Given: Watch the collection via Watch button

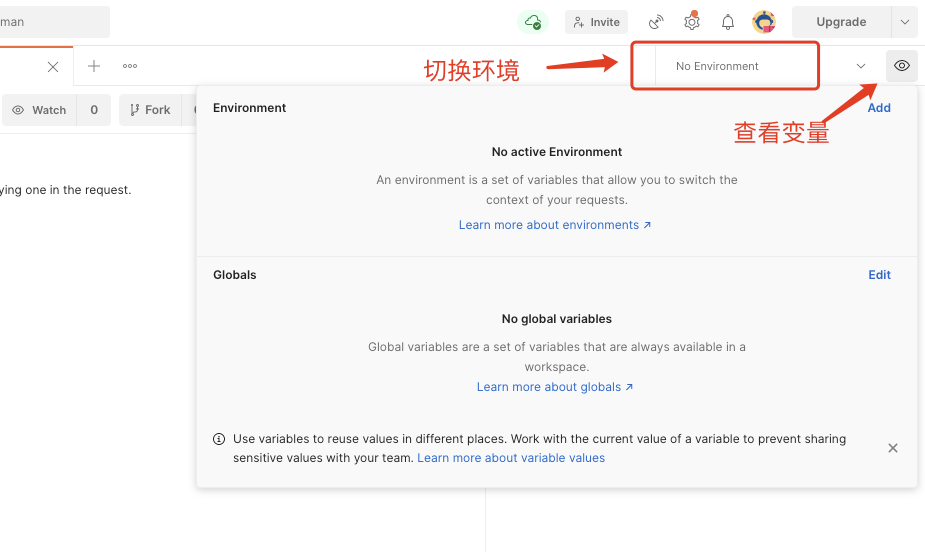Looking at the screenshot, I should pos(40,110).
